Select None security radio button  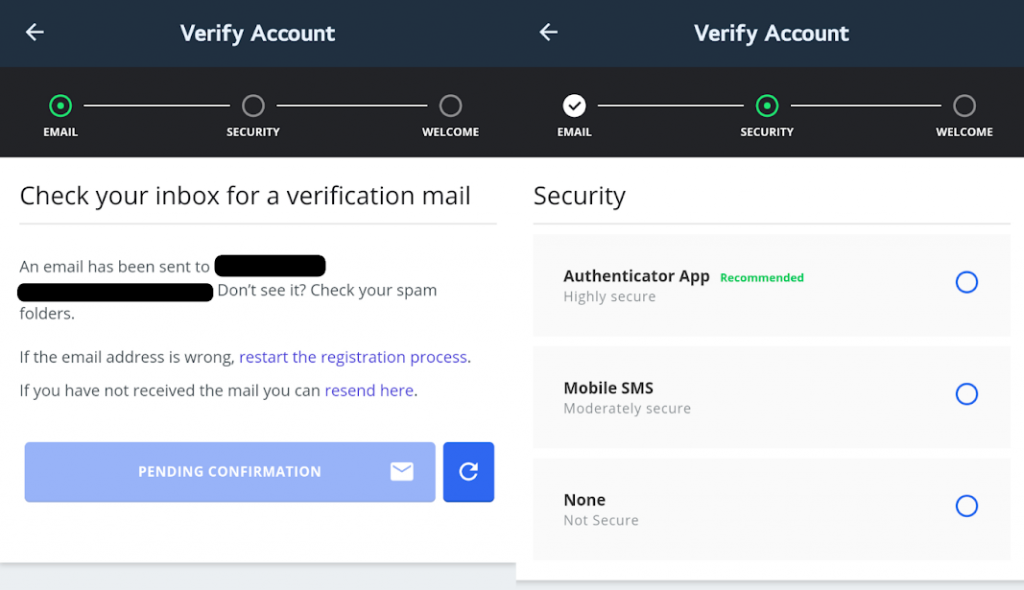tap(967, 506)
